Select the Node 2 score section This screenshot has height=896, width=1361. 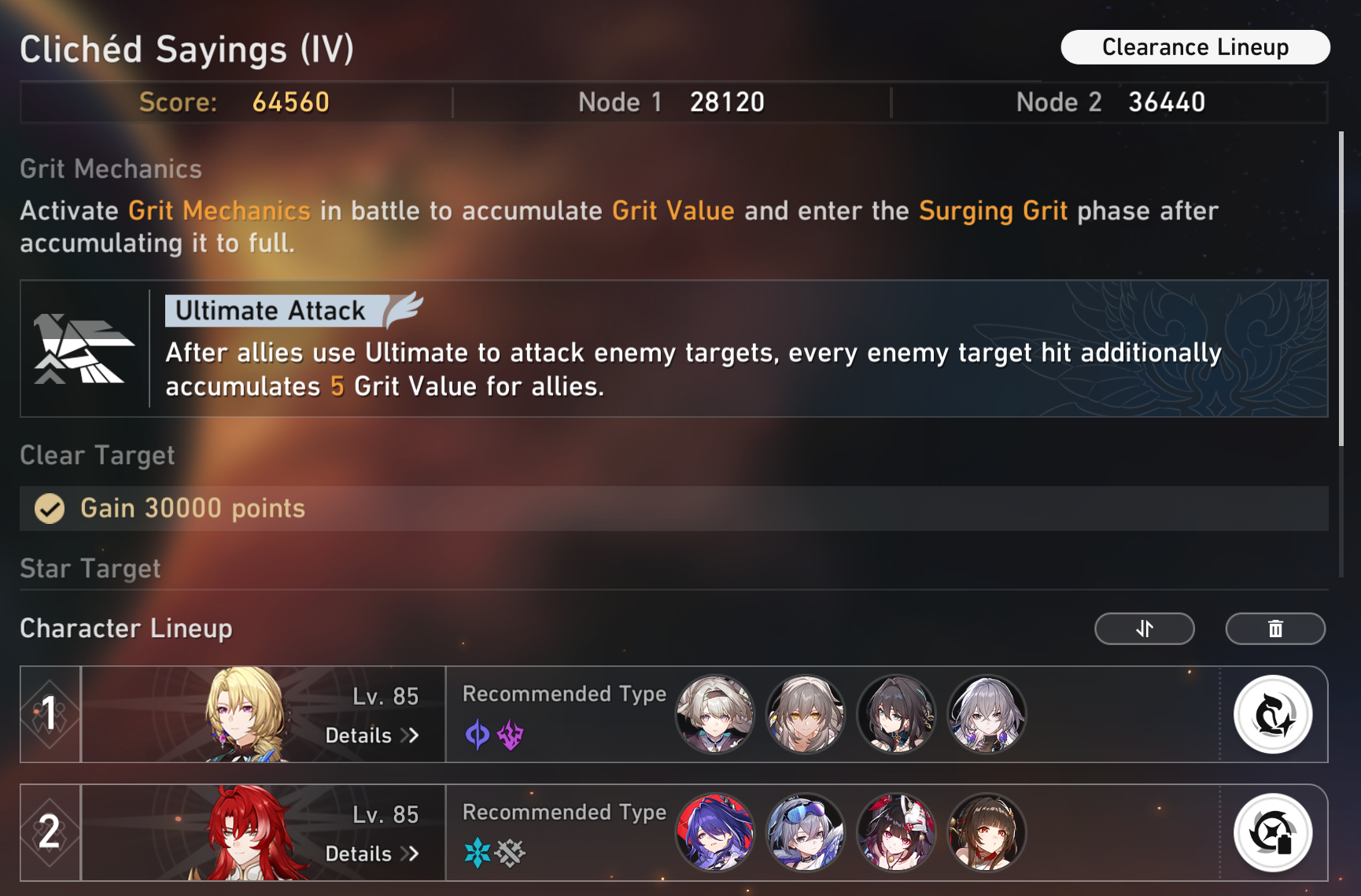(x=1110, y=102)
